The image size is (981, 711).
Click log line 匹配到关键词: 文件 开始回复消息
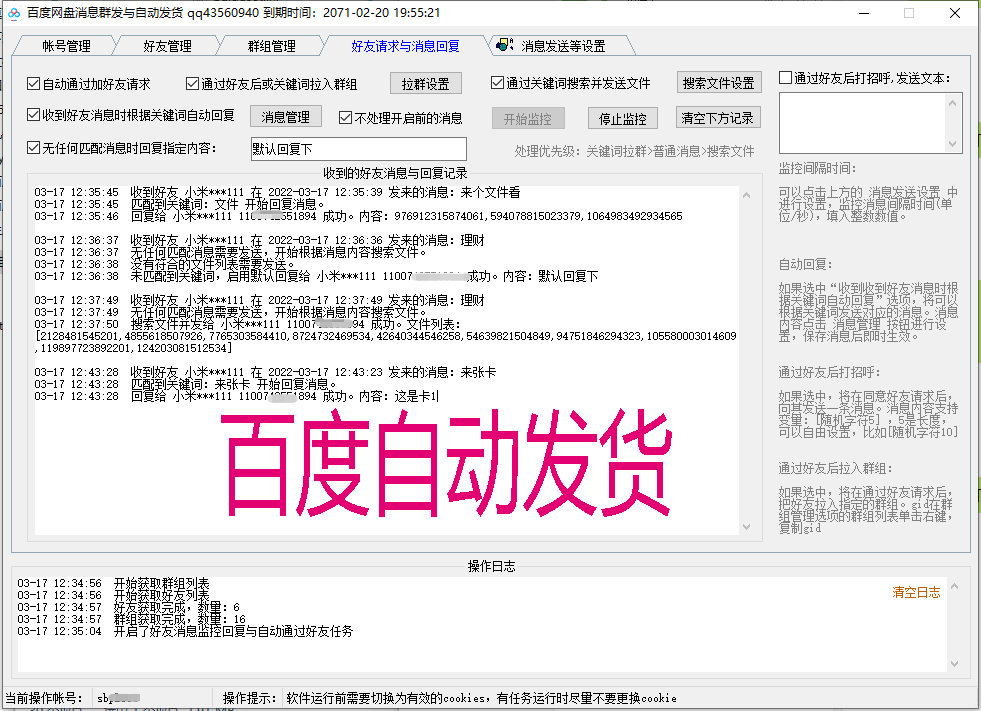coord(180,204)
